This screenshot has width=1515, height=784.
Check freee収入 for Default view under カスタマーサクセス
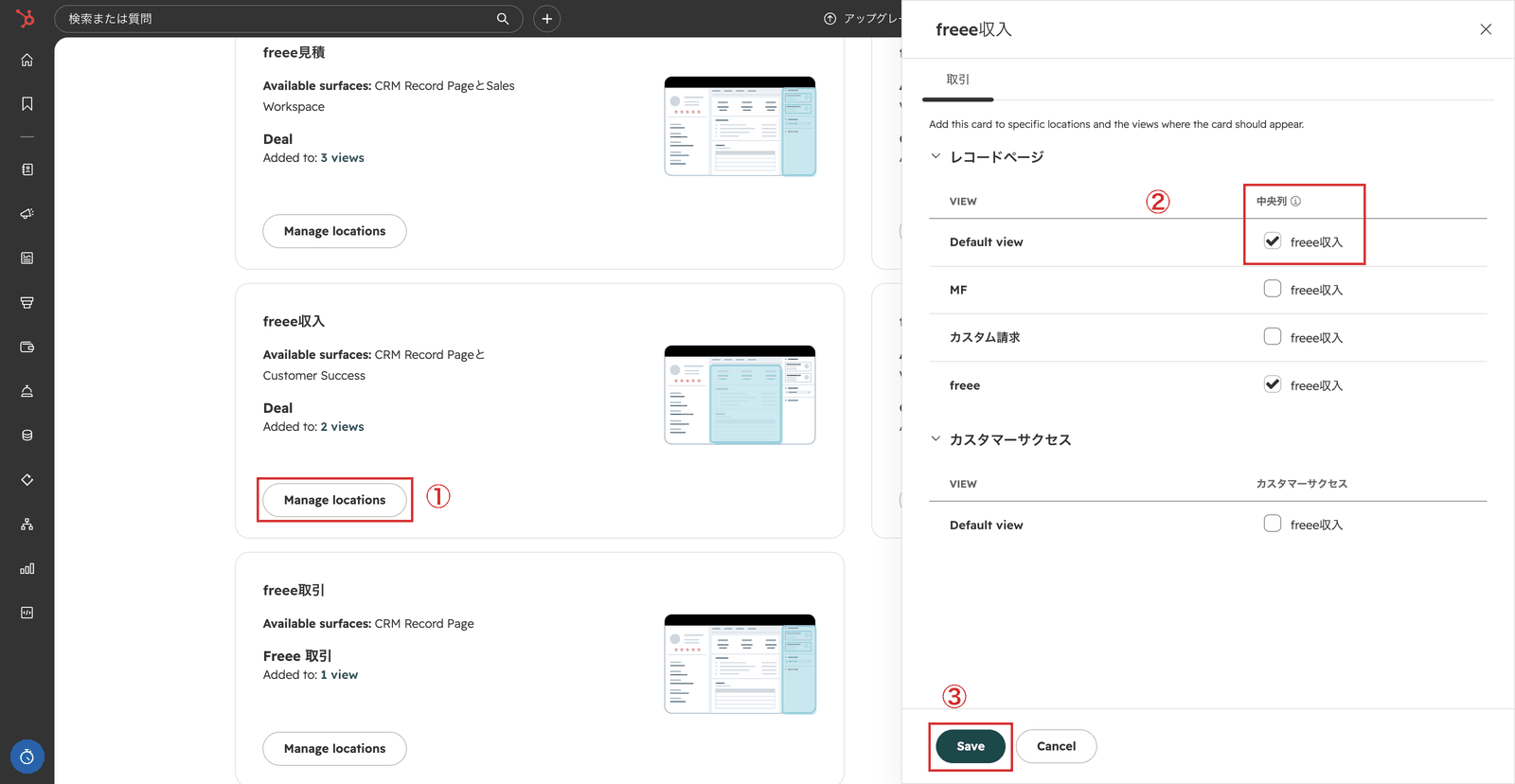point(1273,524)
